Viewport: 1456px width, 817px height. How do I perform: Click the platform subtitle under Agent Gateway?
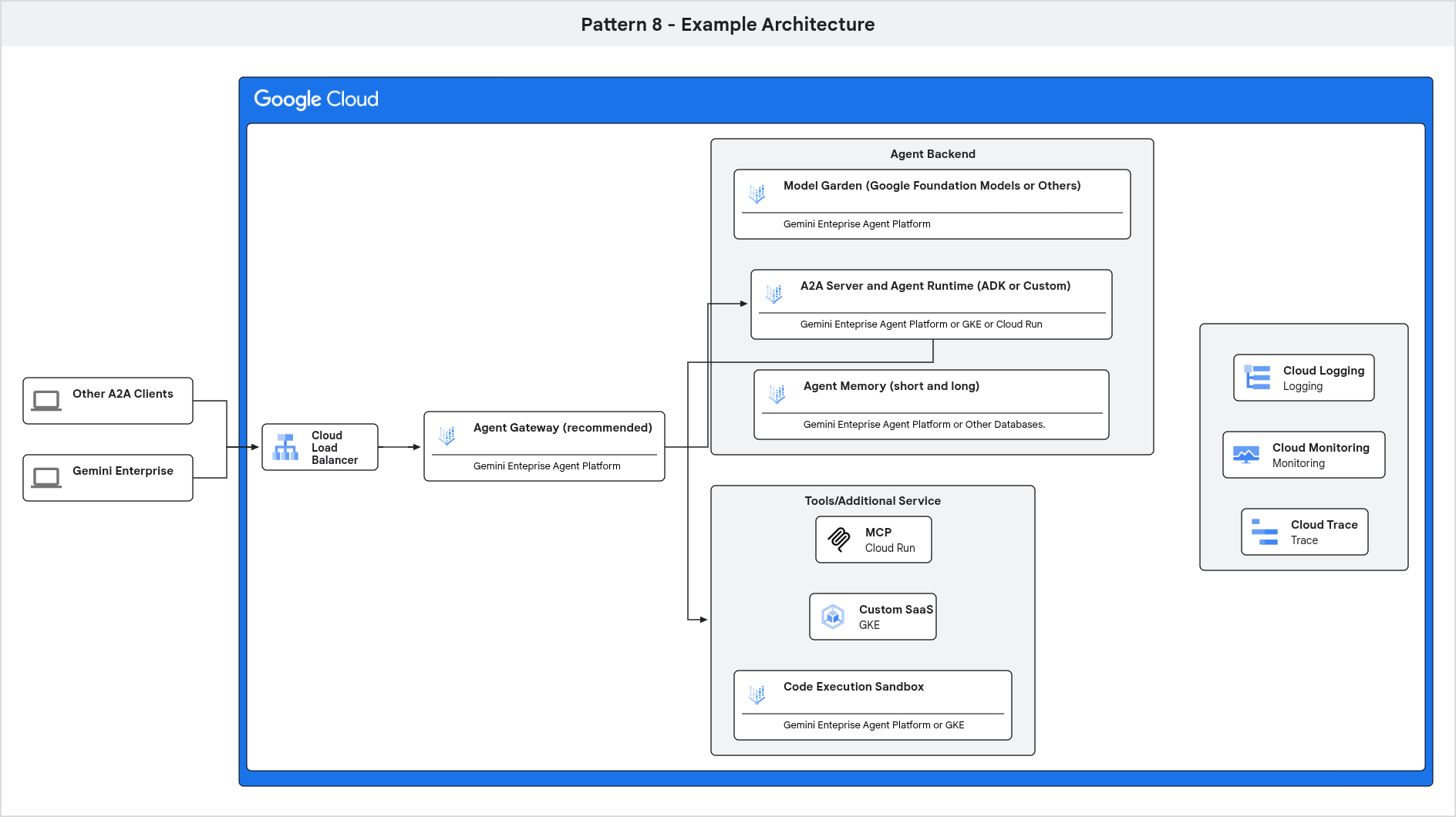coord(547,466)
